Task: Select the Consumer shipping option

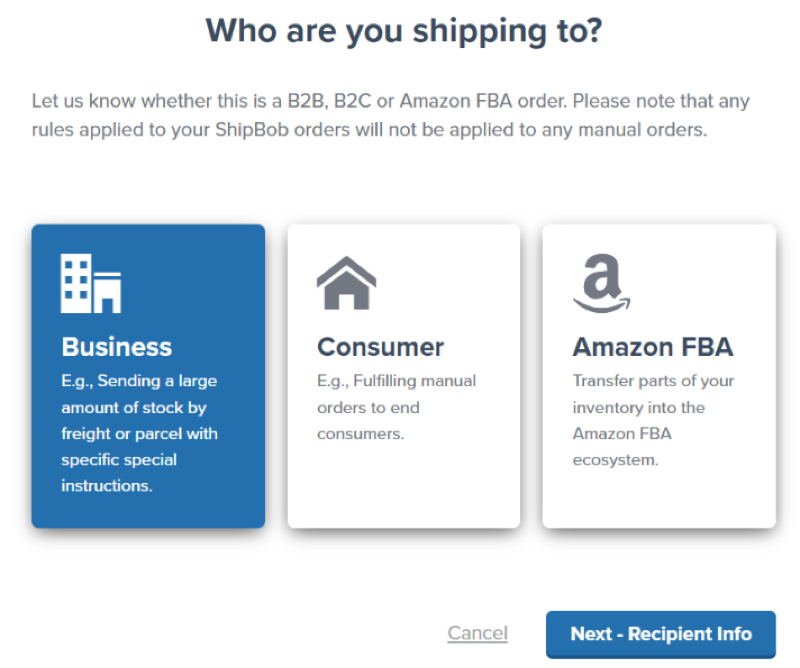Action: pyautogui.click(x=403, y=375)
